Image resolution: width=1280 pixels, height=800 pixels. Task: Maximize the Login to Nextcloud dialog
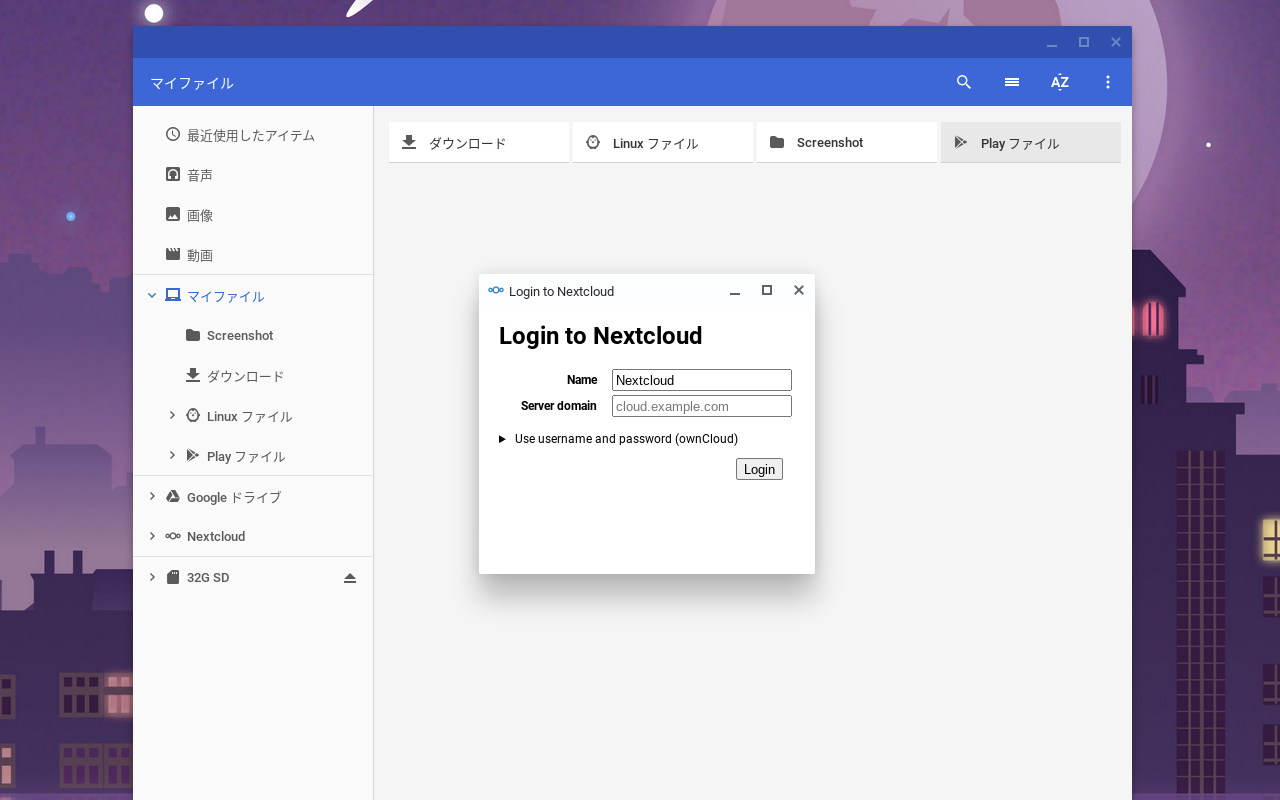[767, 290]
